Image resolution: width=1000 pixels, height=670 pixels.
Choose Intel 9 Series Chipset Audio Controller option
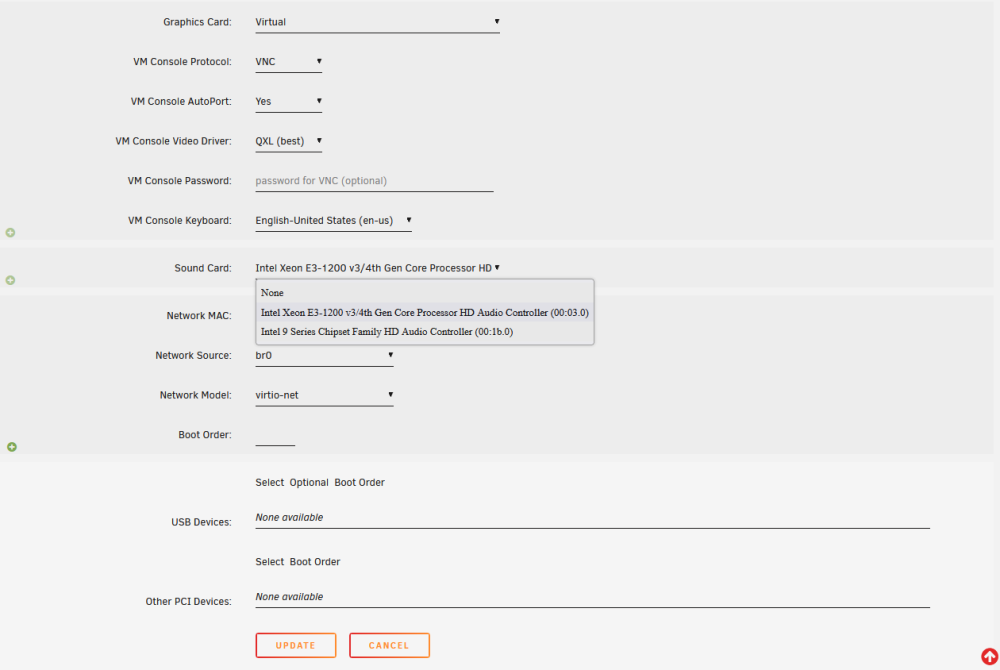(x=424, y=331)
